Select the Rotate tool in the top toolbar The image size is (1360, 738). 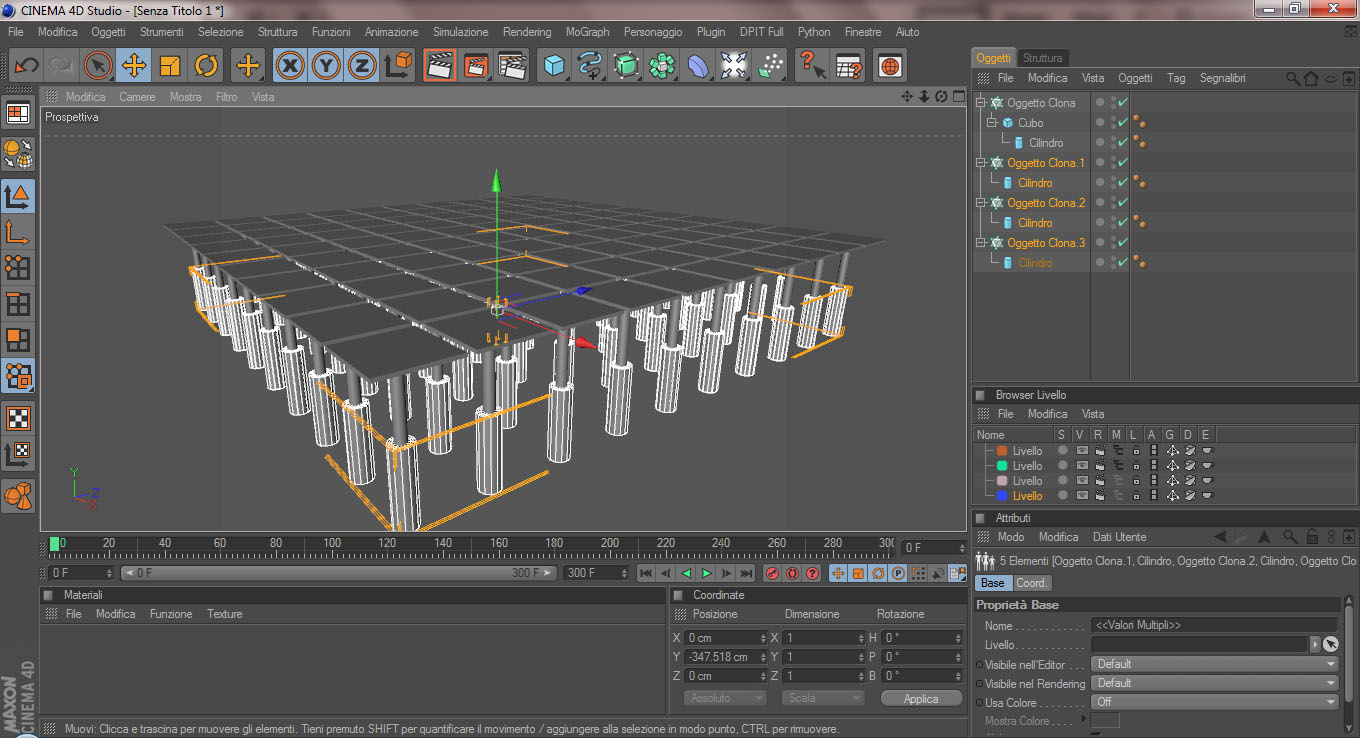pyautogui.click(x=206, y=66)
